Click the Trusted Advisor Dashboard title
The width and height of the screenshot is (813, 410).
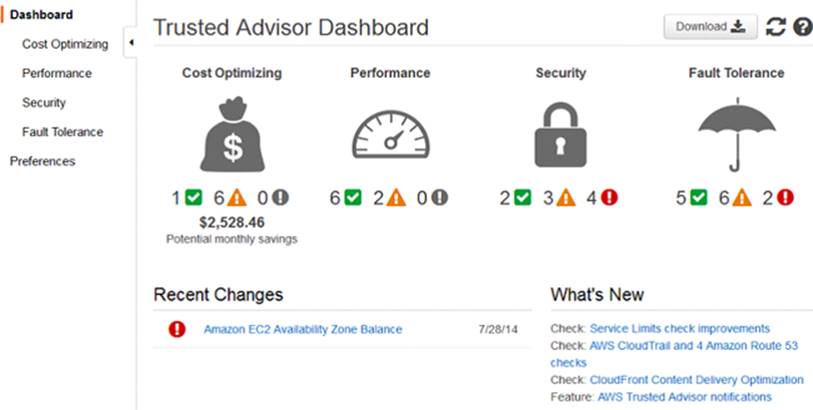tap(291, 27)
